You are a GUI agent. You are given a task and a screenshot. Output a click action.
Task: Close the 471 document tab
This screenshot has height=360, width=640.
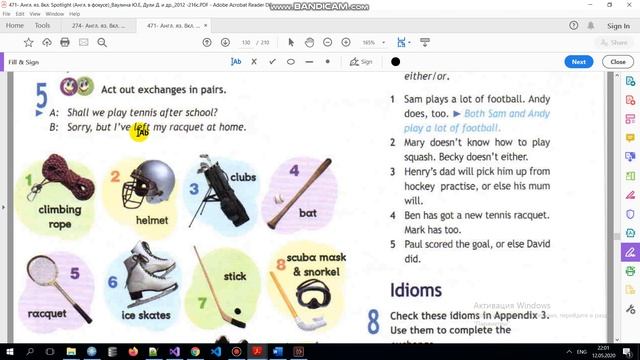(x=206, y=25)
